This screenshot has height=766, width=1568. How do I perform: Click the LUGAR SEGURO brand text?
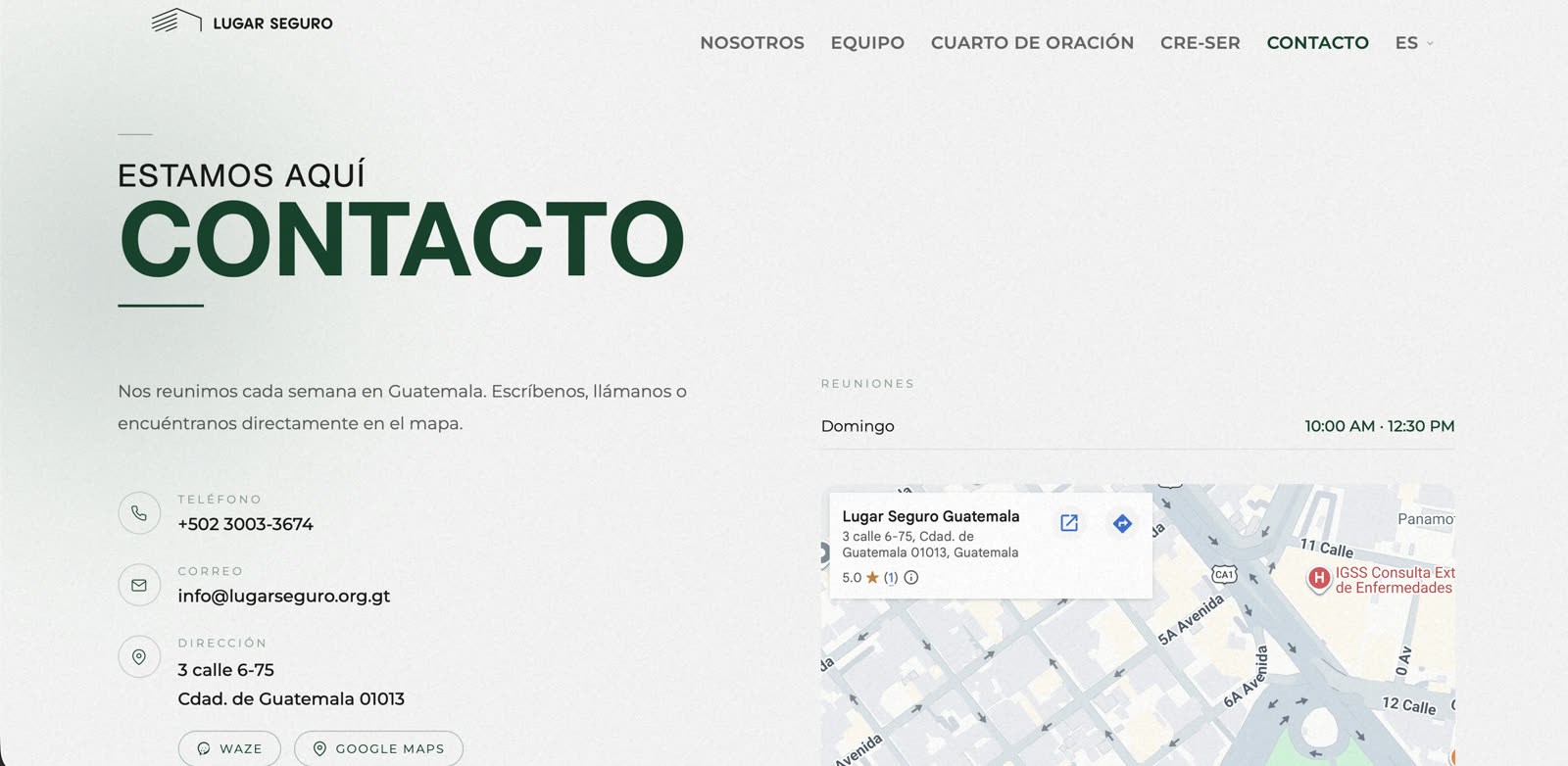272,24
